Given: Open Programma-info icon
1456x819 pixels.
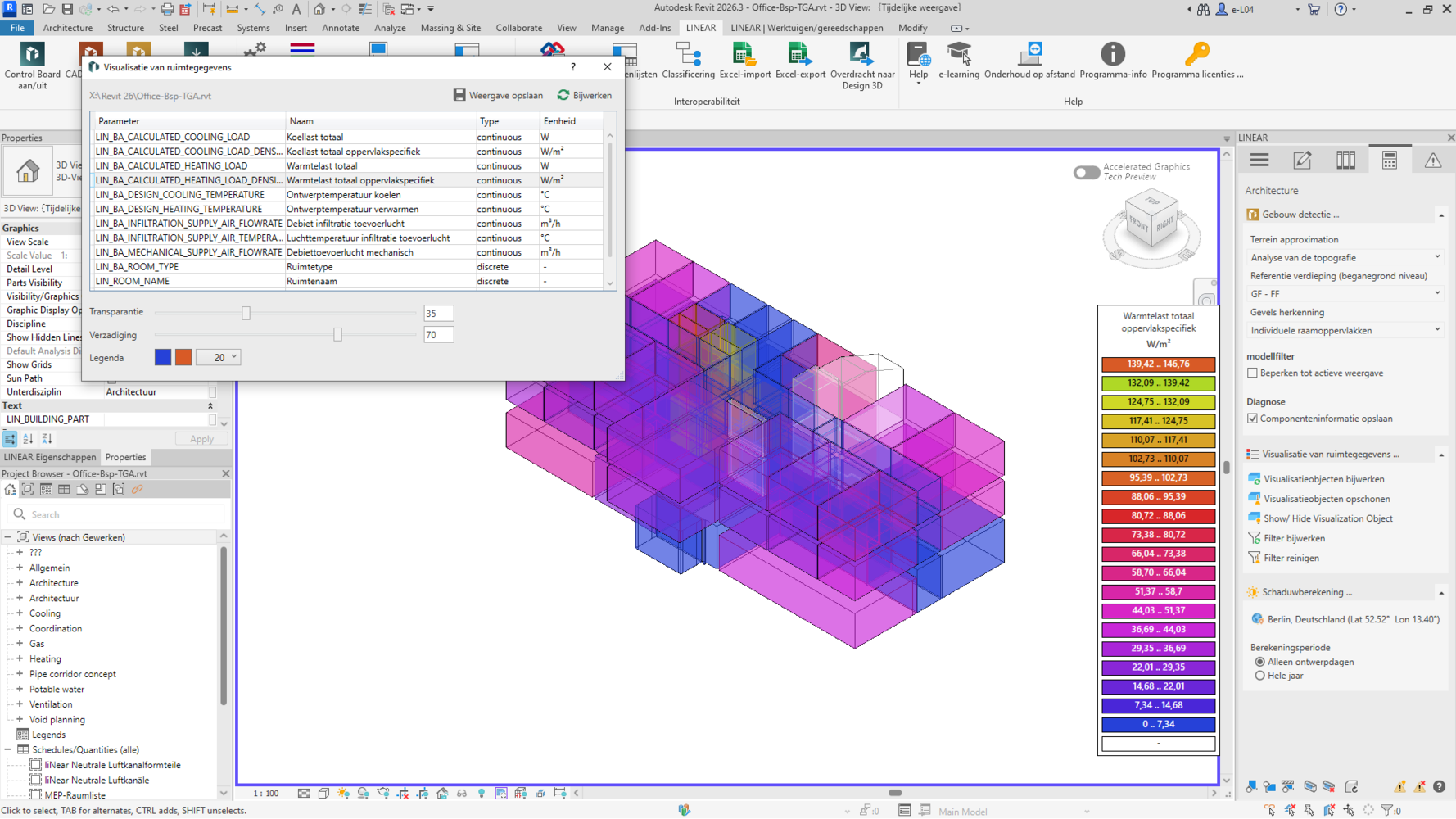Looking at the screenshot, I should click(x=1112, y=56).
